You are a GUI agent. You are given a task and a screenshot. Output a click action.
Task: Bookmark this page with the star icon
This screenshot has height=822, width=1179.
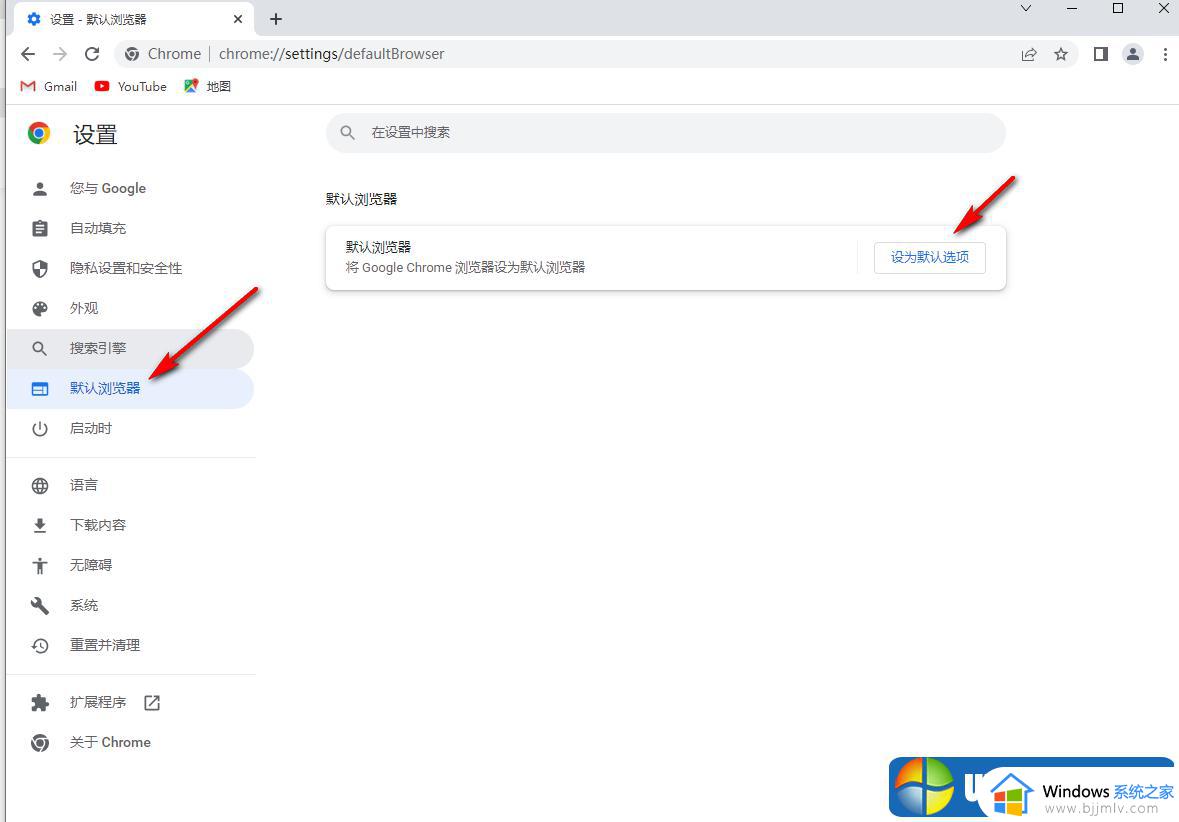coord(1061,54)
